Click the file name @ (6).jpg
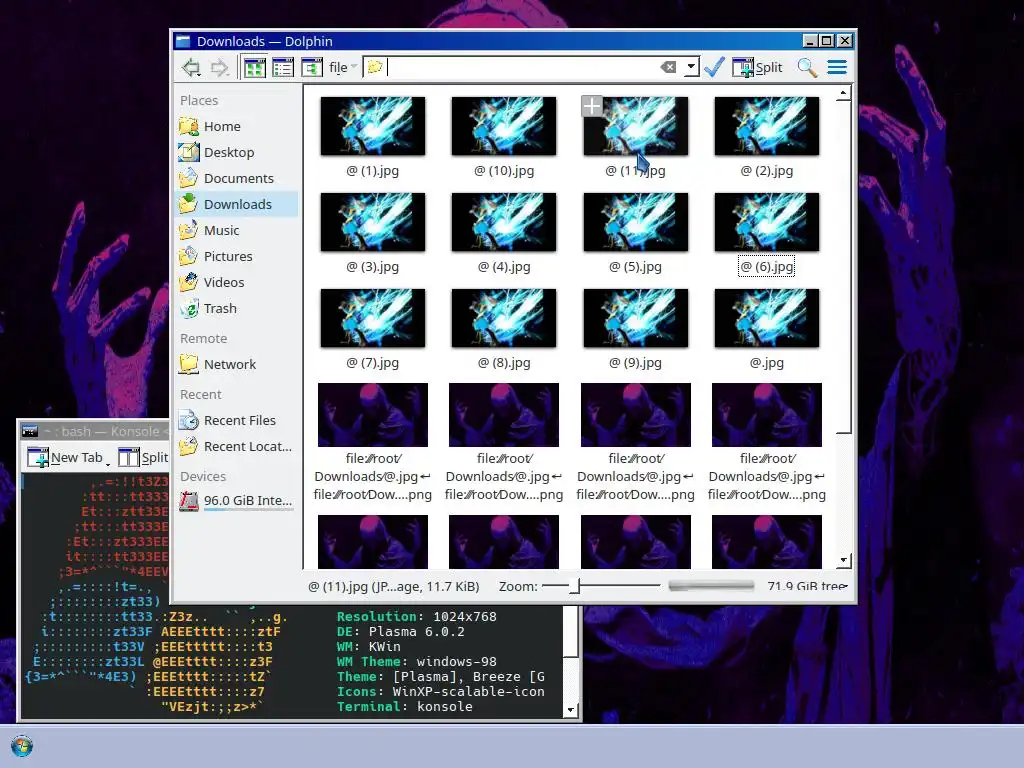Viewport: 1024px width, 768px height. (x=767, y=266)
